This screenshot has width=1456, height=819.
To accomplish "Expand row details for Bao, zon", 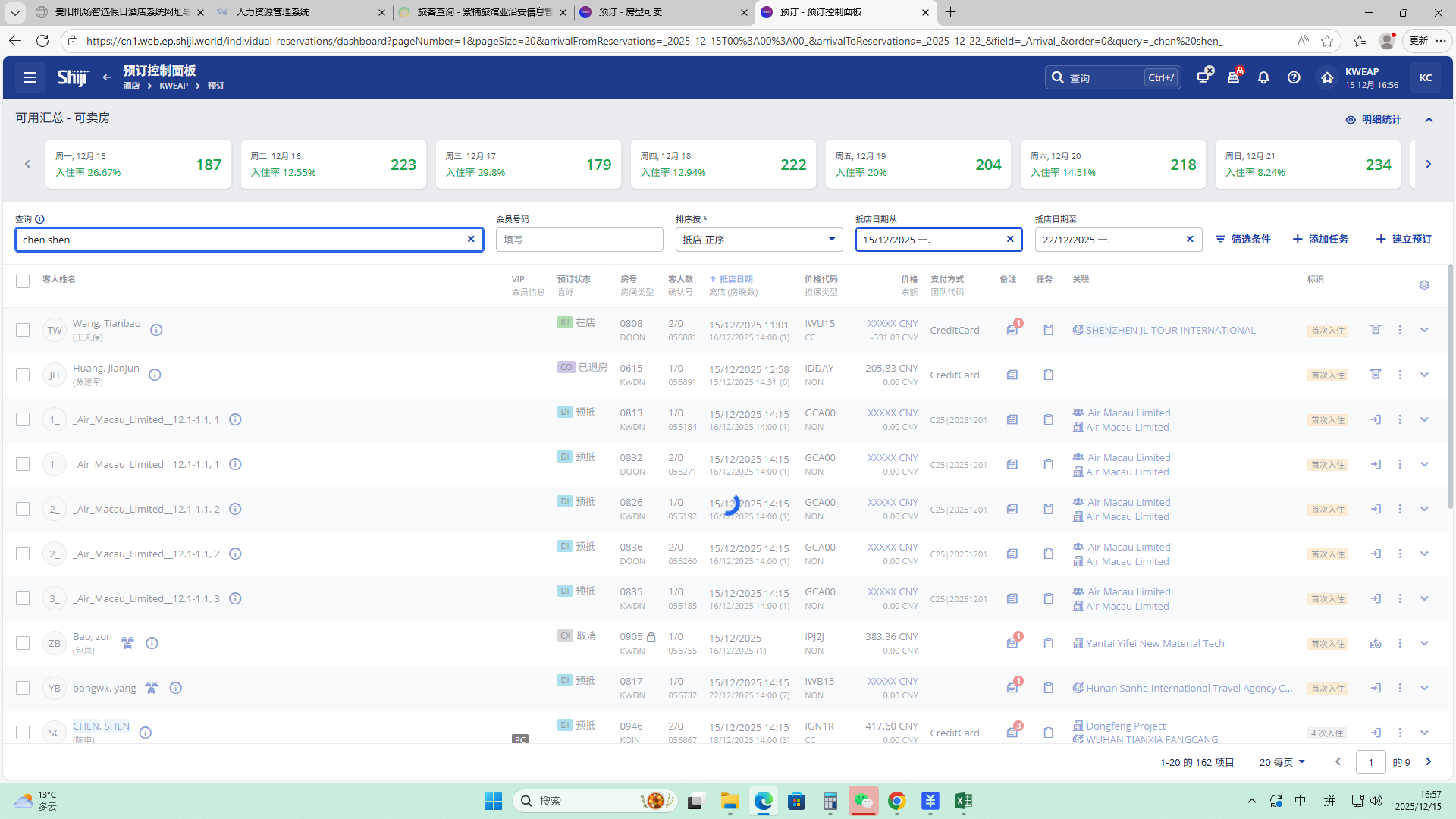I will tap(1424, 643).
